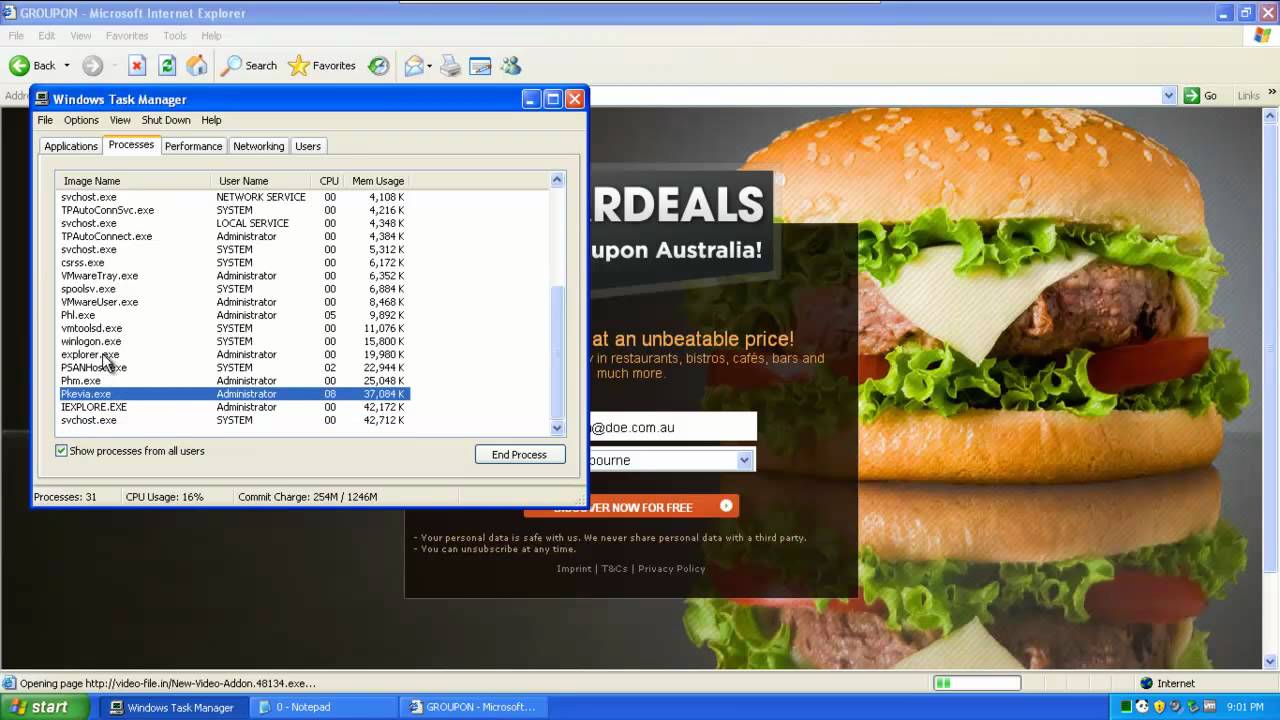Image resolution: width=1280 pixels, height=720 pixels.
Task: Click scroll up arrow of process list
Action: [x=557, y=180]
